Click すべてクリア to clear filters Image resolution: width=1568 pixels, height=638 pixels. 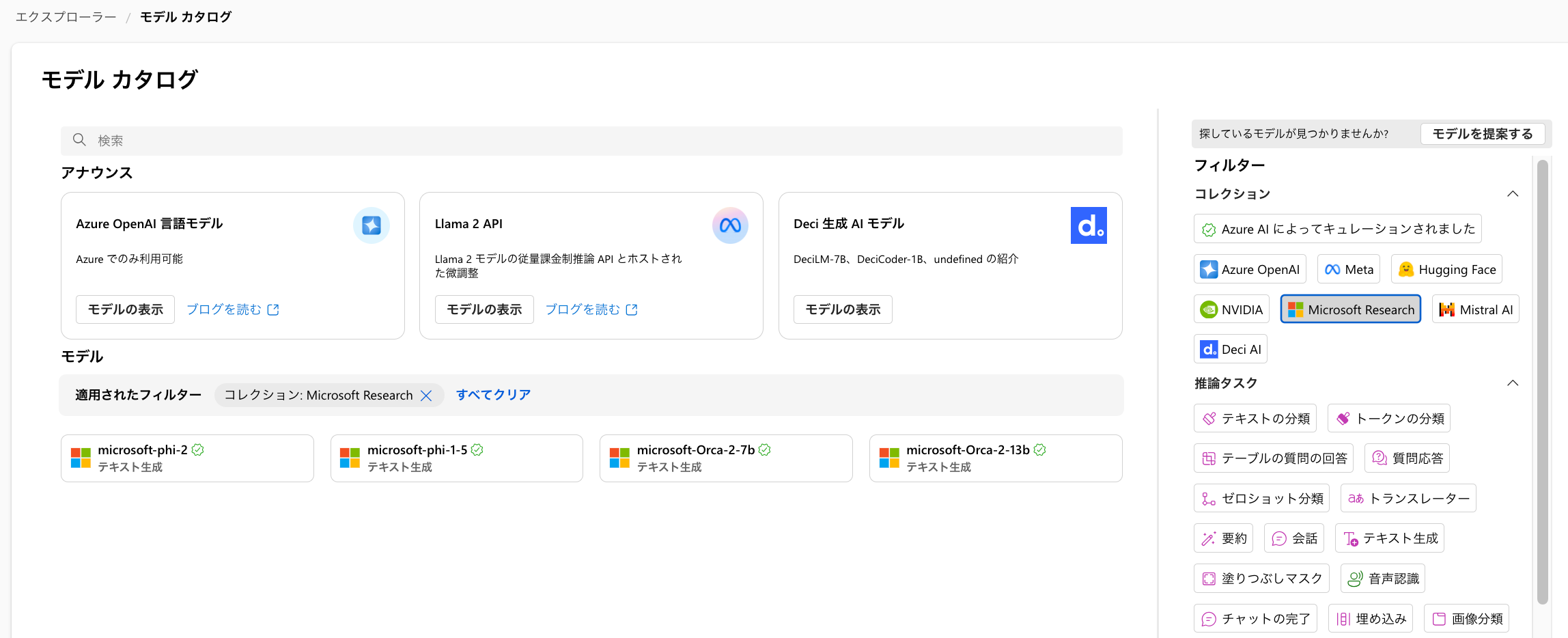pyautogui.click(x=493, y=395)
